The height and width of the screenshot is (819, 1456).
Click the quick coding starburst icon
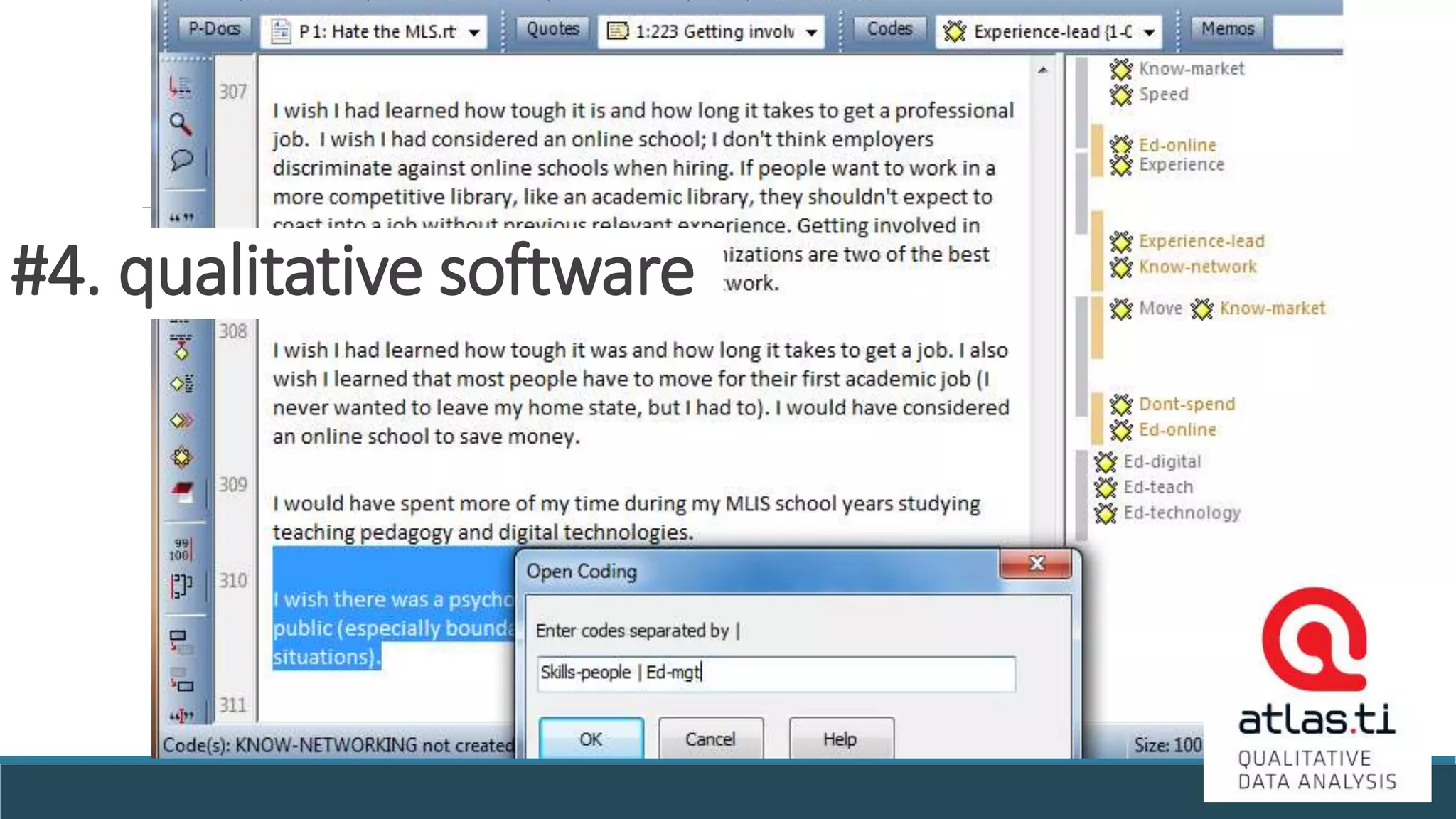pos(181,457)
